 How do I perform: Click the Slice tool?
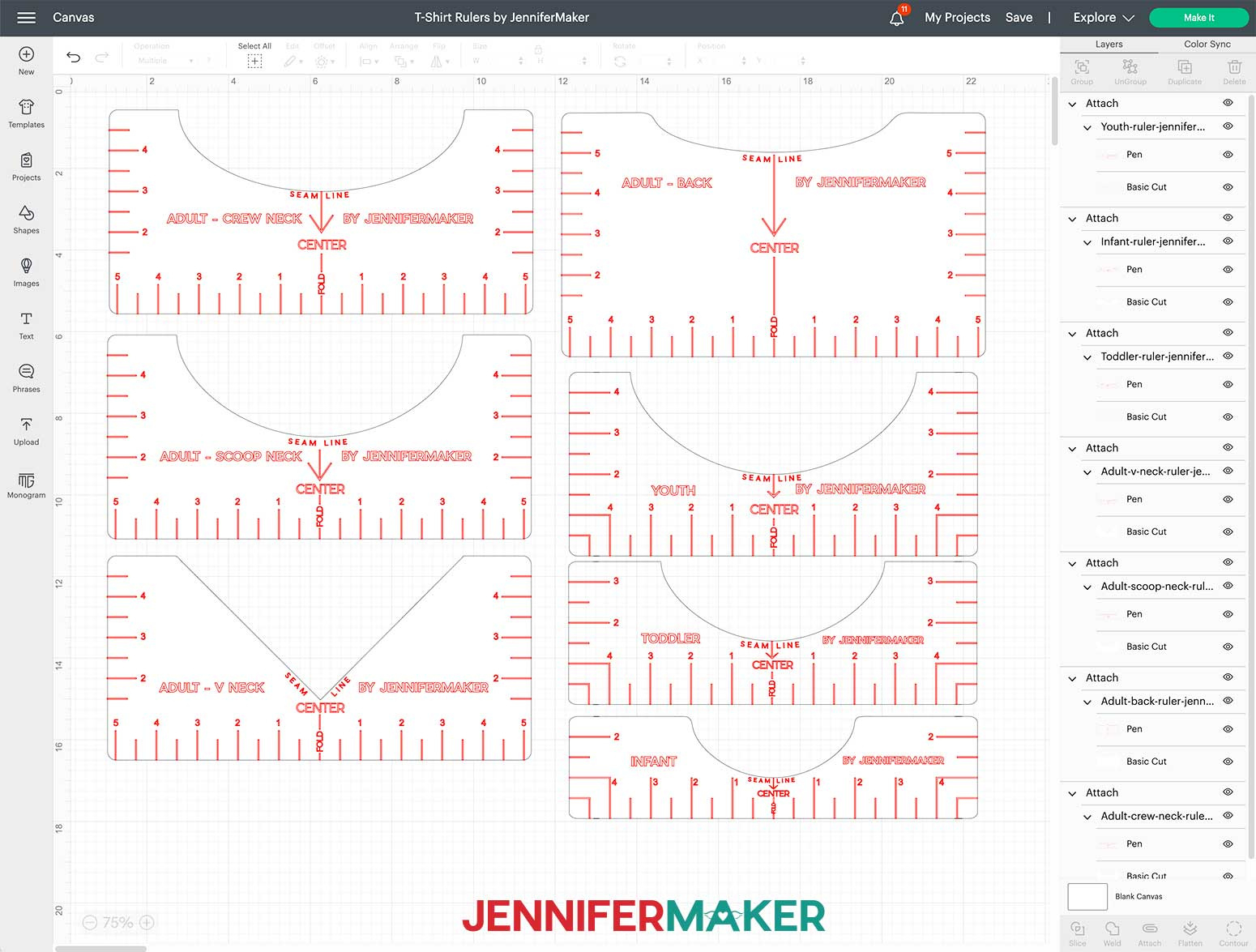coord(1078,932)
